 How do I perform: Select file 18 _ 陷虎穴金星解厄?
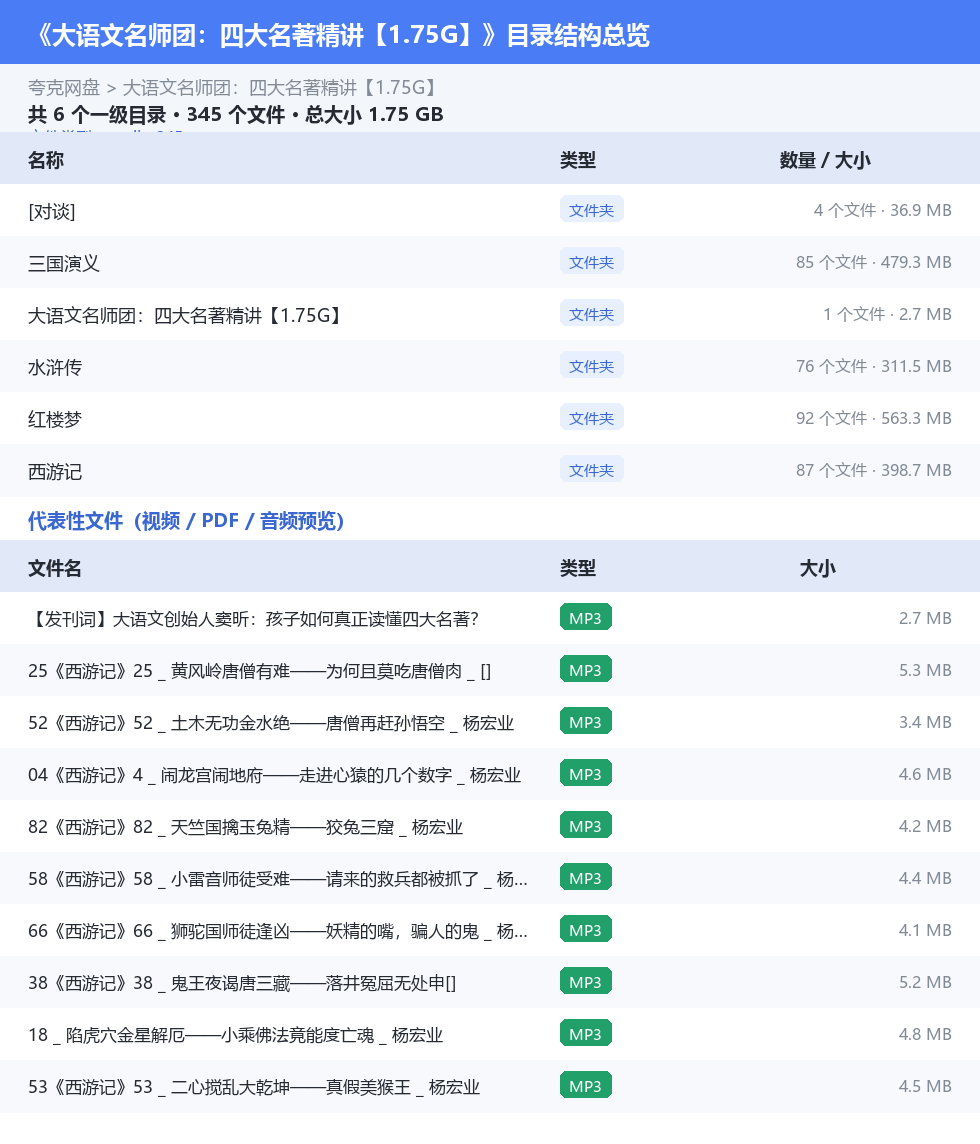(235, 1035)
